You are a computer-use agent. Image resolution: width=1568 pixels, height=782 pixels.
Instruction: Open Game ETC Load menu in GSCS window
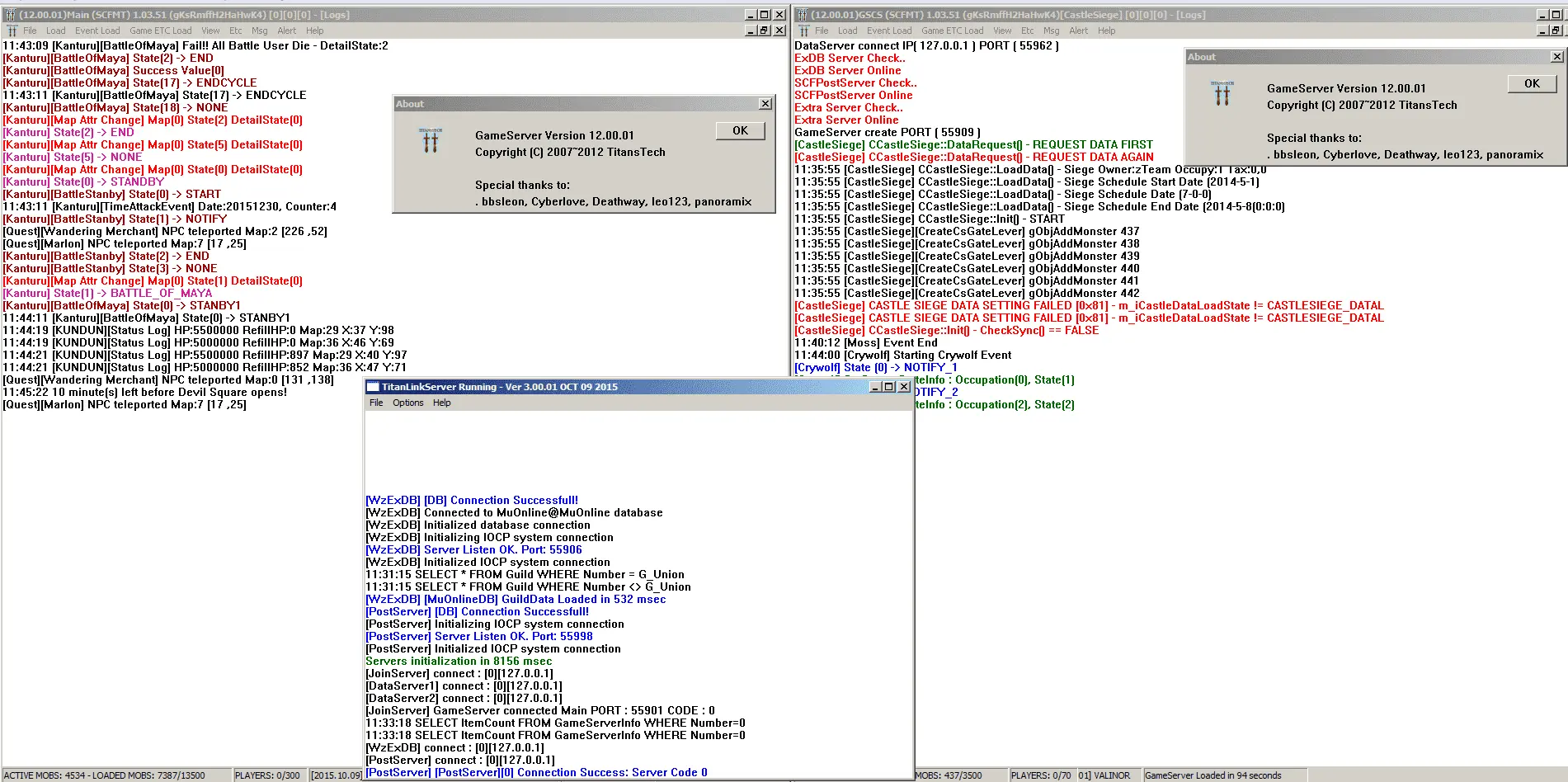click(x=953, y=31)
